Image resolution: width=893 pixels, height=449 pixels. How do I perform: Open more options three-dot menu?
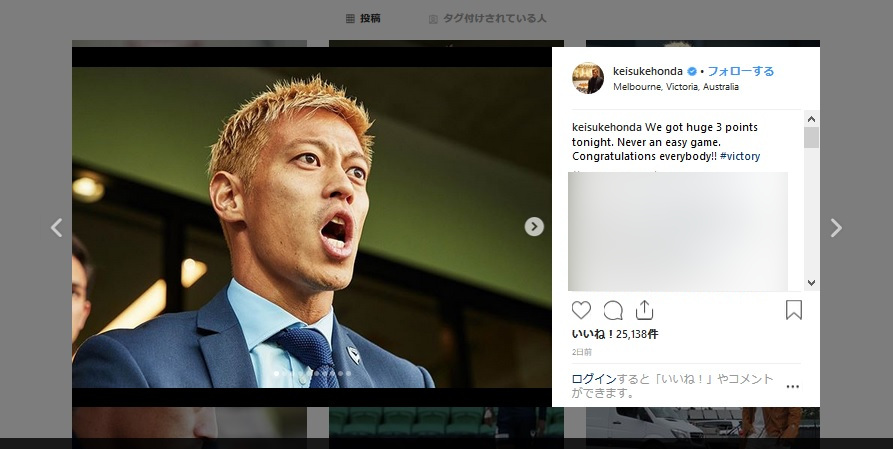[792, 386]
